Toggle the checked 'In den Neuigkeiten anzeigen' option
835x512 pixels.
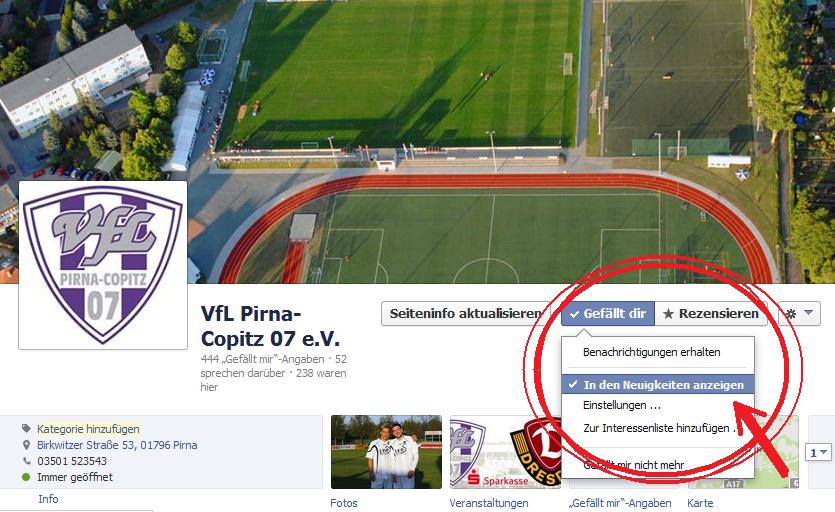pyautogui.click(x=658, y=385)
